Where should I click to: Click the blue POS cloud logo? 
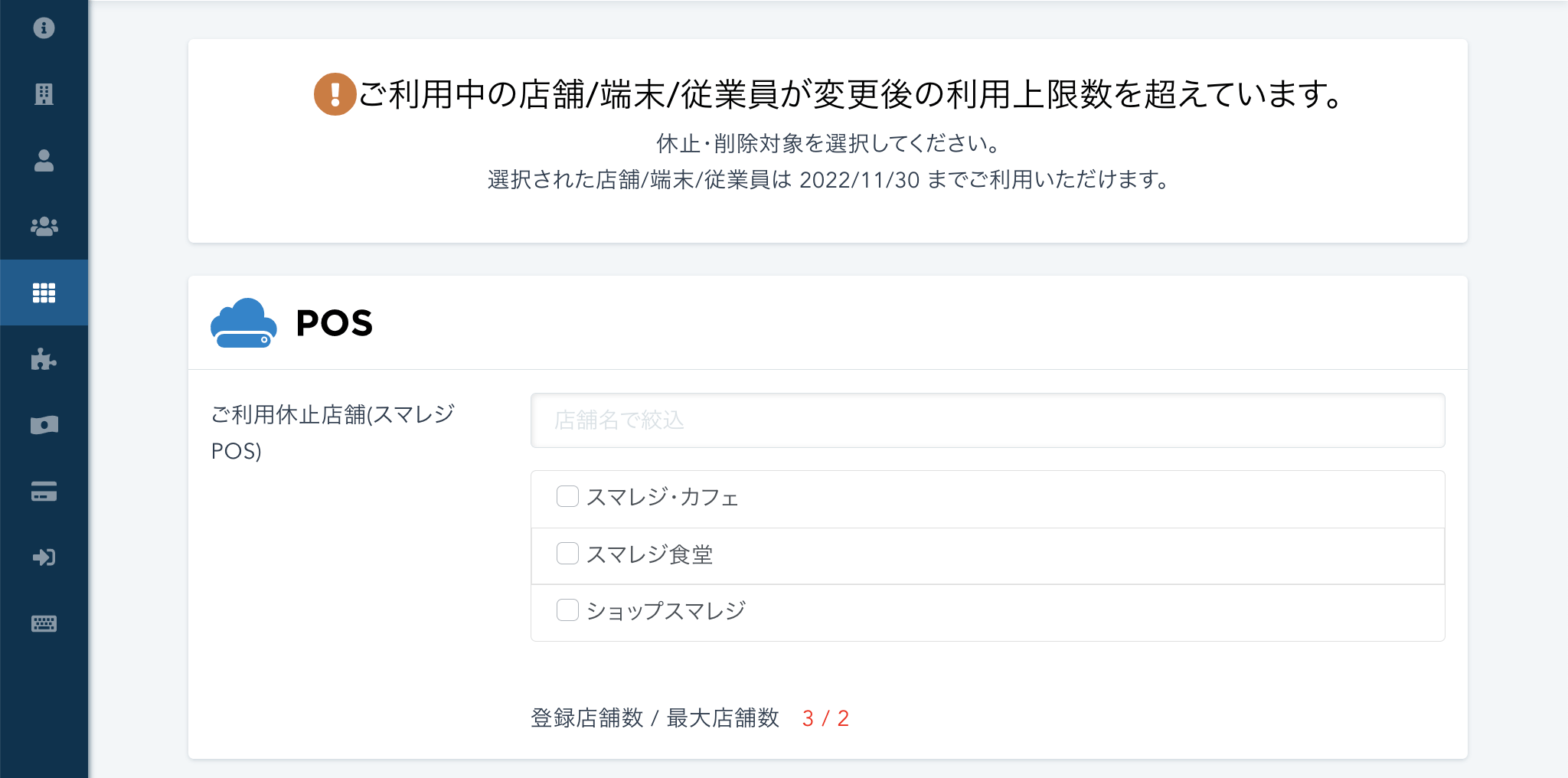click(243, 323)
